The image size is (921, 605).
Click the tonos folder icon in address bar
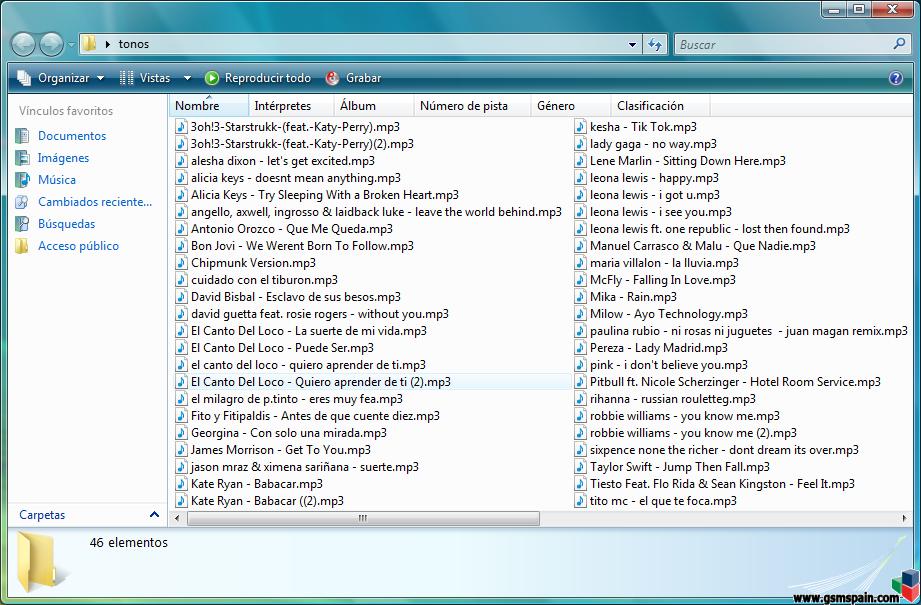[89, 43]
